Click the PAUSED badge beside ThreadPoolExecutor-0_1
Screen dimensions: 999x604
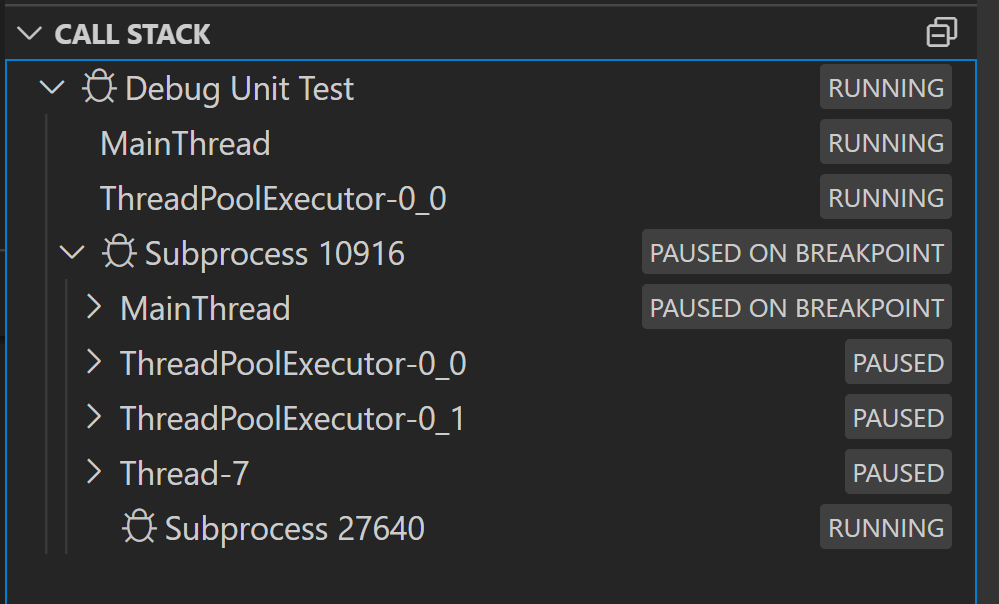(x=897, y=417)
